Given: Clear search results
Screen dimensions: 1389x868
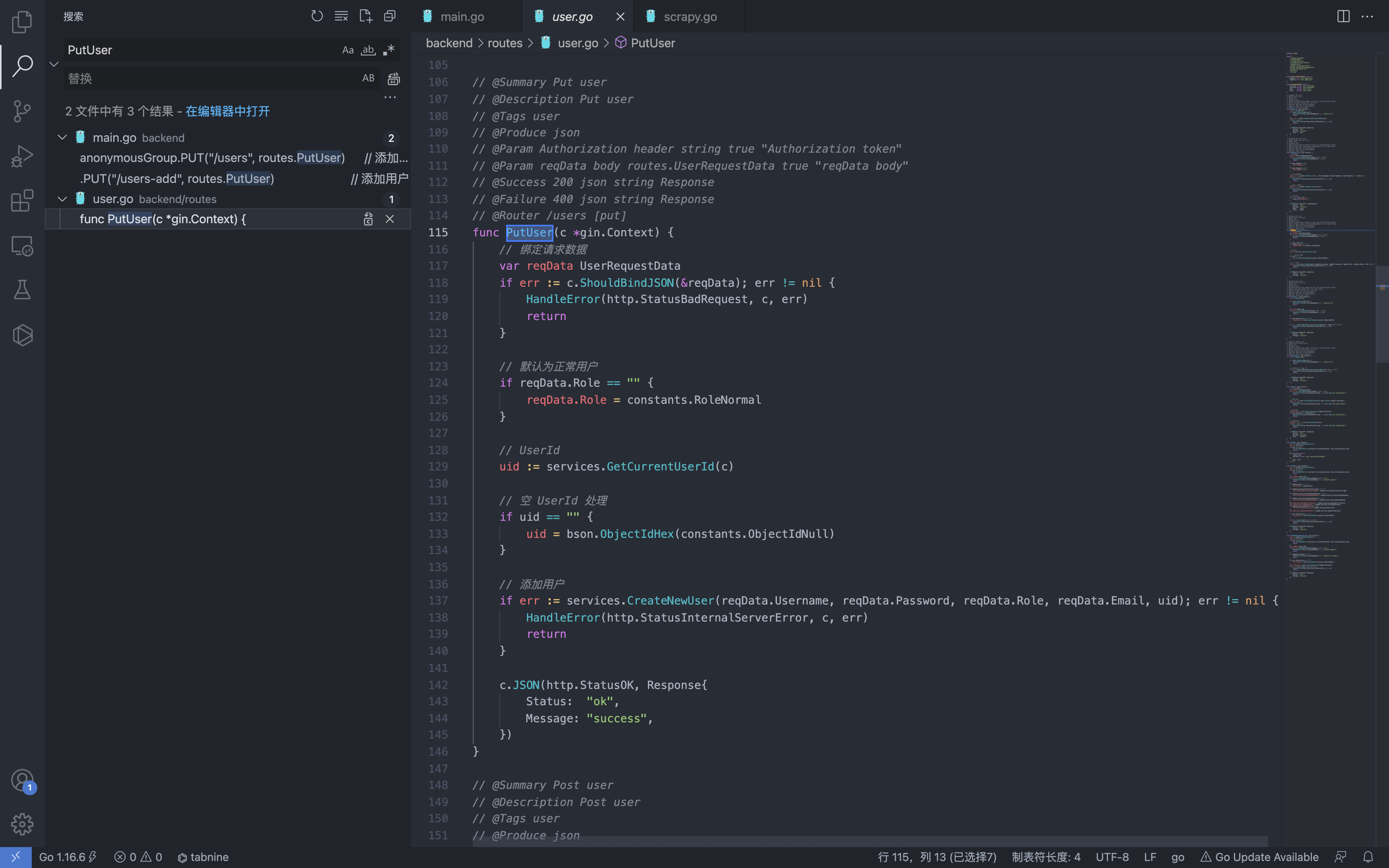Looking at the screenshot, I should [x=341, y=16].
